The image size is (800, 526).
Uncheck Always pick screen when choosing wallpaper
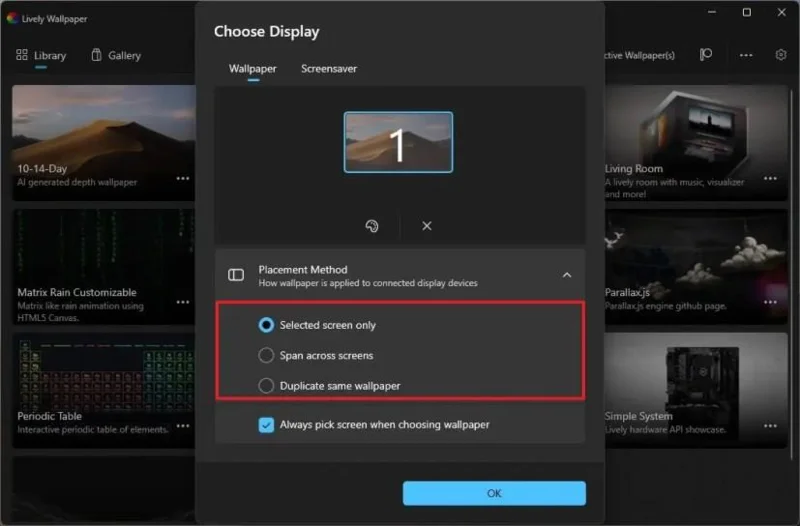(x=266, y=424)
